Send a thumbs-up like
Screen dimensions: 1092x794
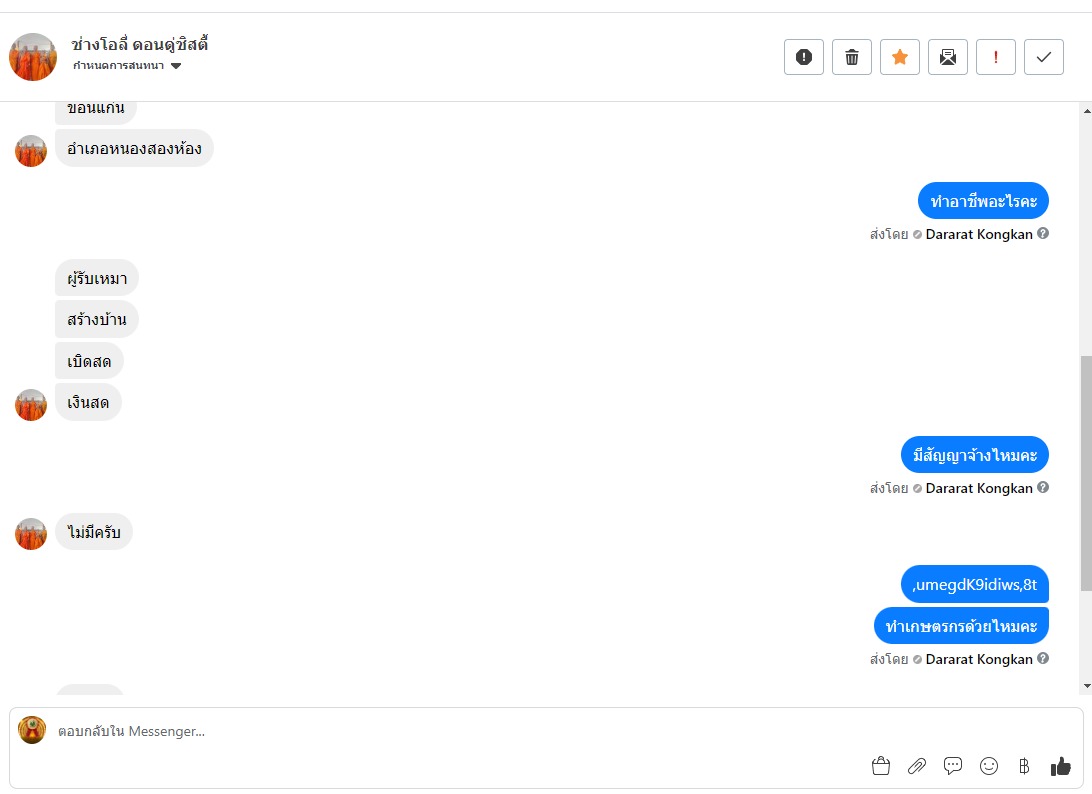[1061, 766]
